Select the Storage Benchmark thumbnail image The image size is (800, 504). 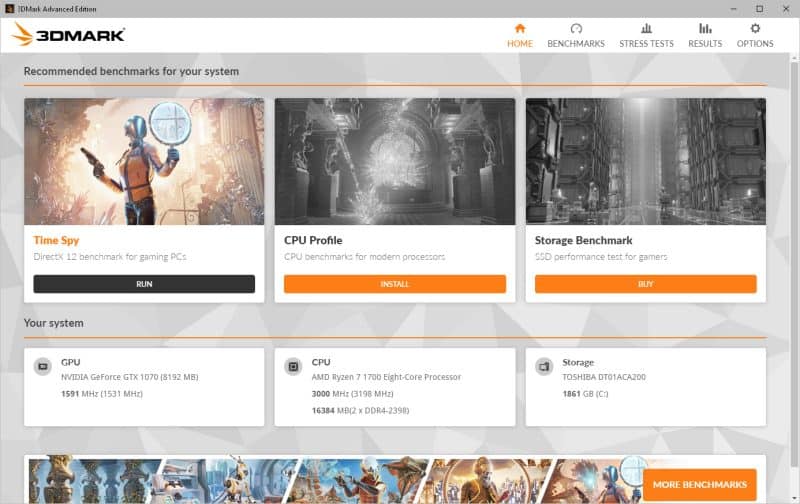(646, 161)
